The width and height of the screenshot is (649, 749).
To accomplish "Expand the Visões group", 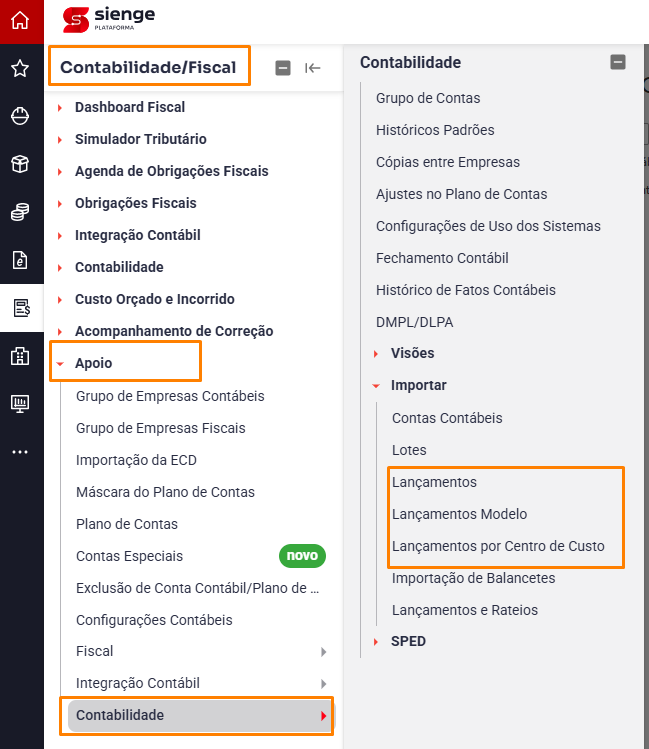I will [x=413, y=353].
